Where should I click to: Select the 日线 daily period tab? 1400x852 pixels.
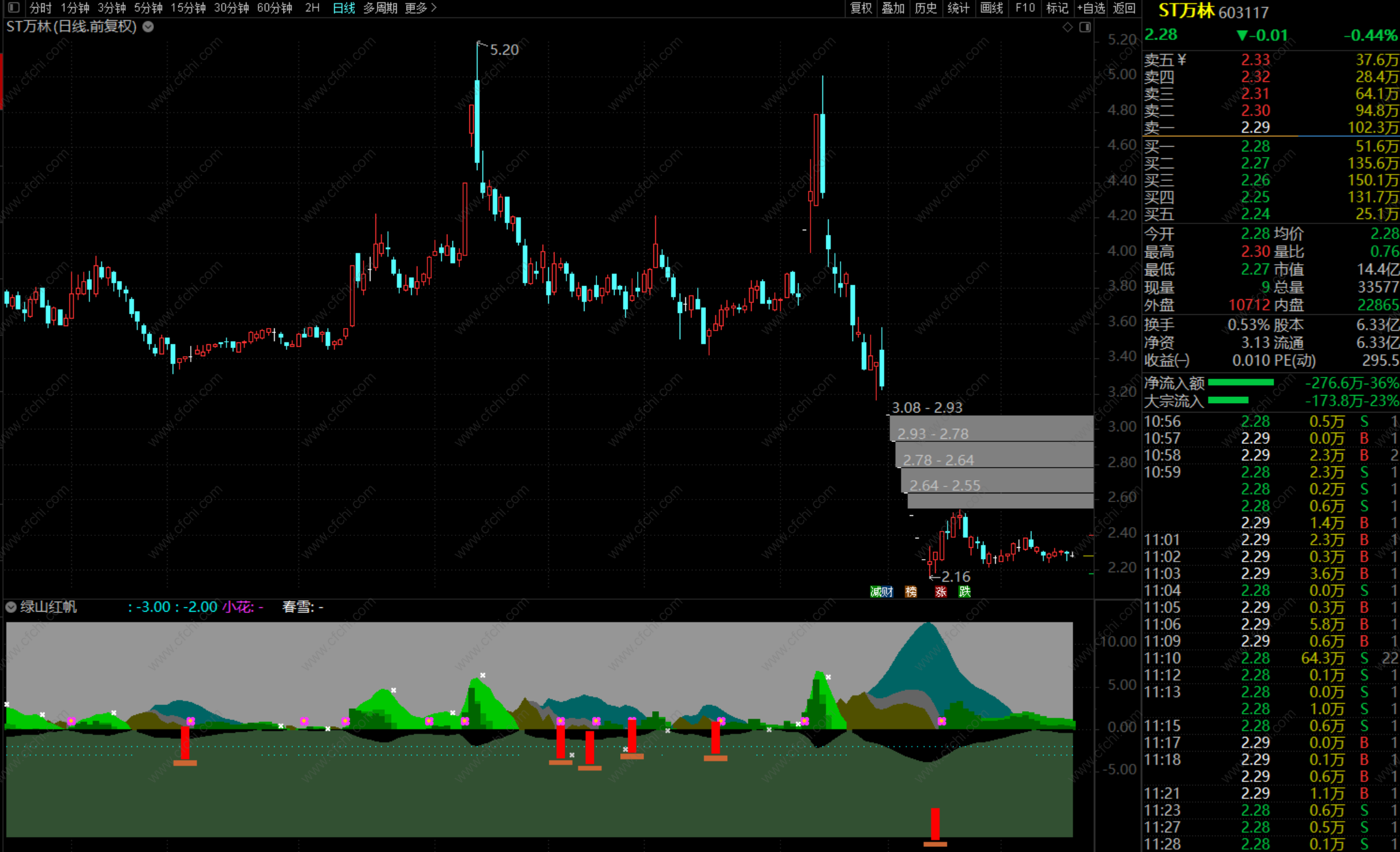click(344, 8)
